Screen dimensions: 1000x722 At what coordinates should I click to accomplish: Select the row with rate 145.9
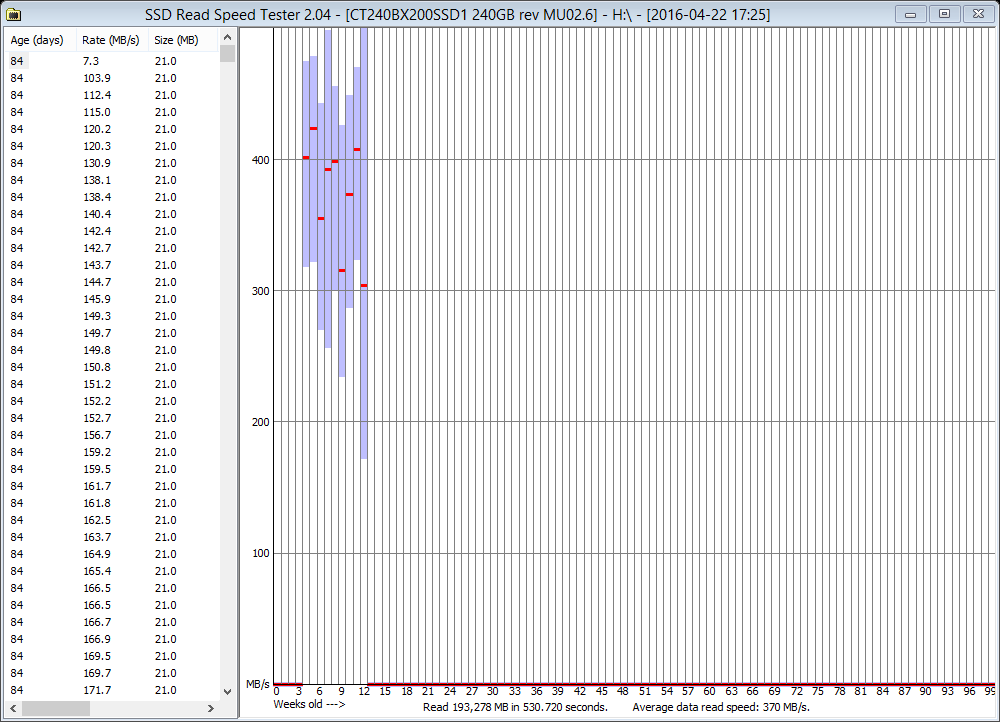tap(112, 299)
